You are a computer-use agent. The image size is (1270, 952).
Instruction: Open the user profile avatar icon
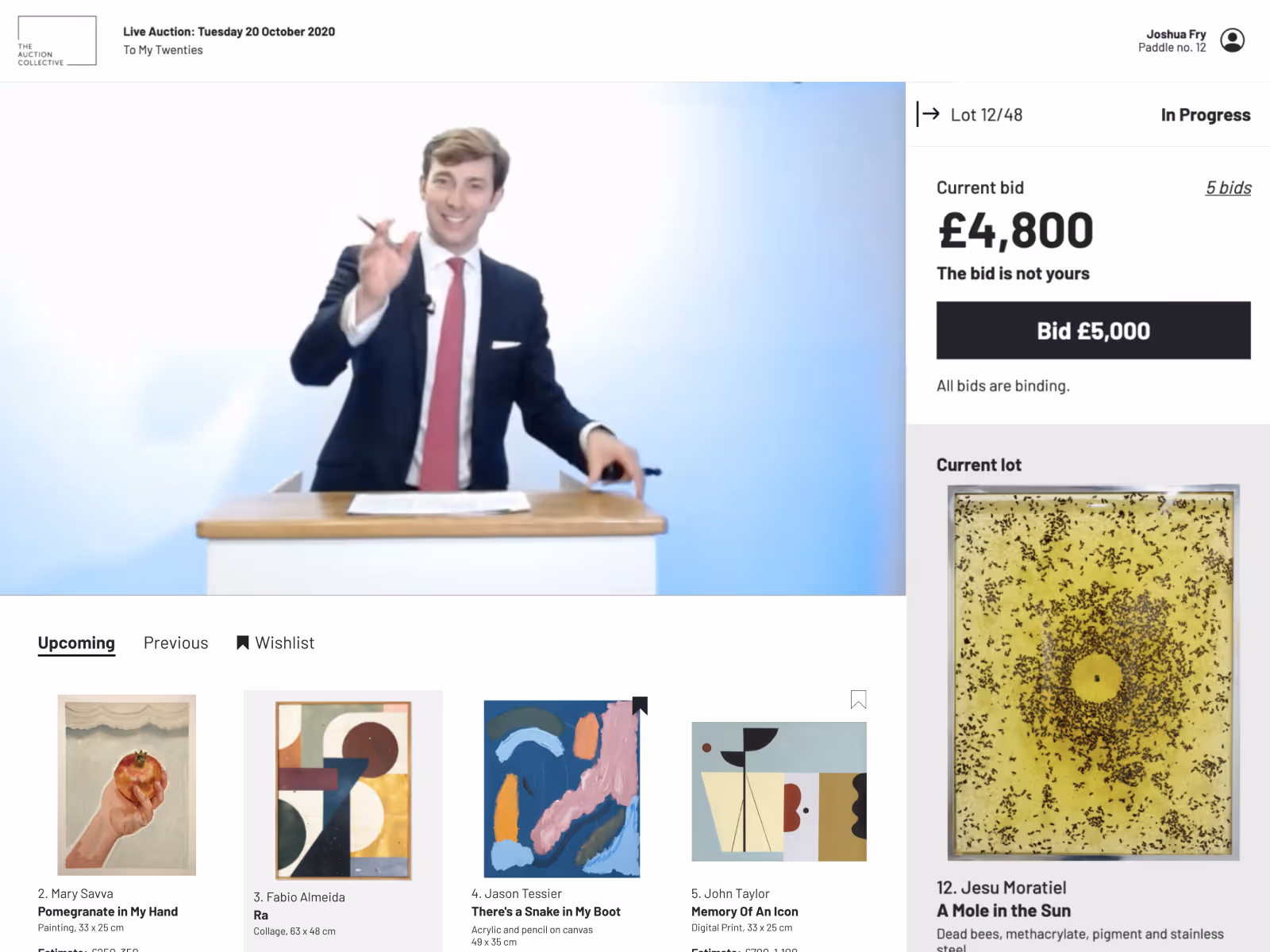point(1232,40)
